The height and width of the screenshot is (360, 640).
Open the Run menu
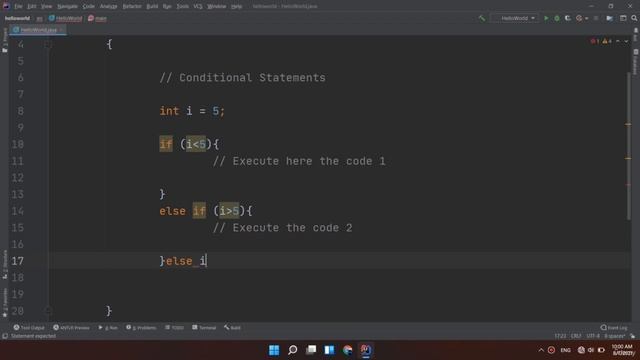167,6
